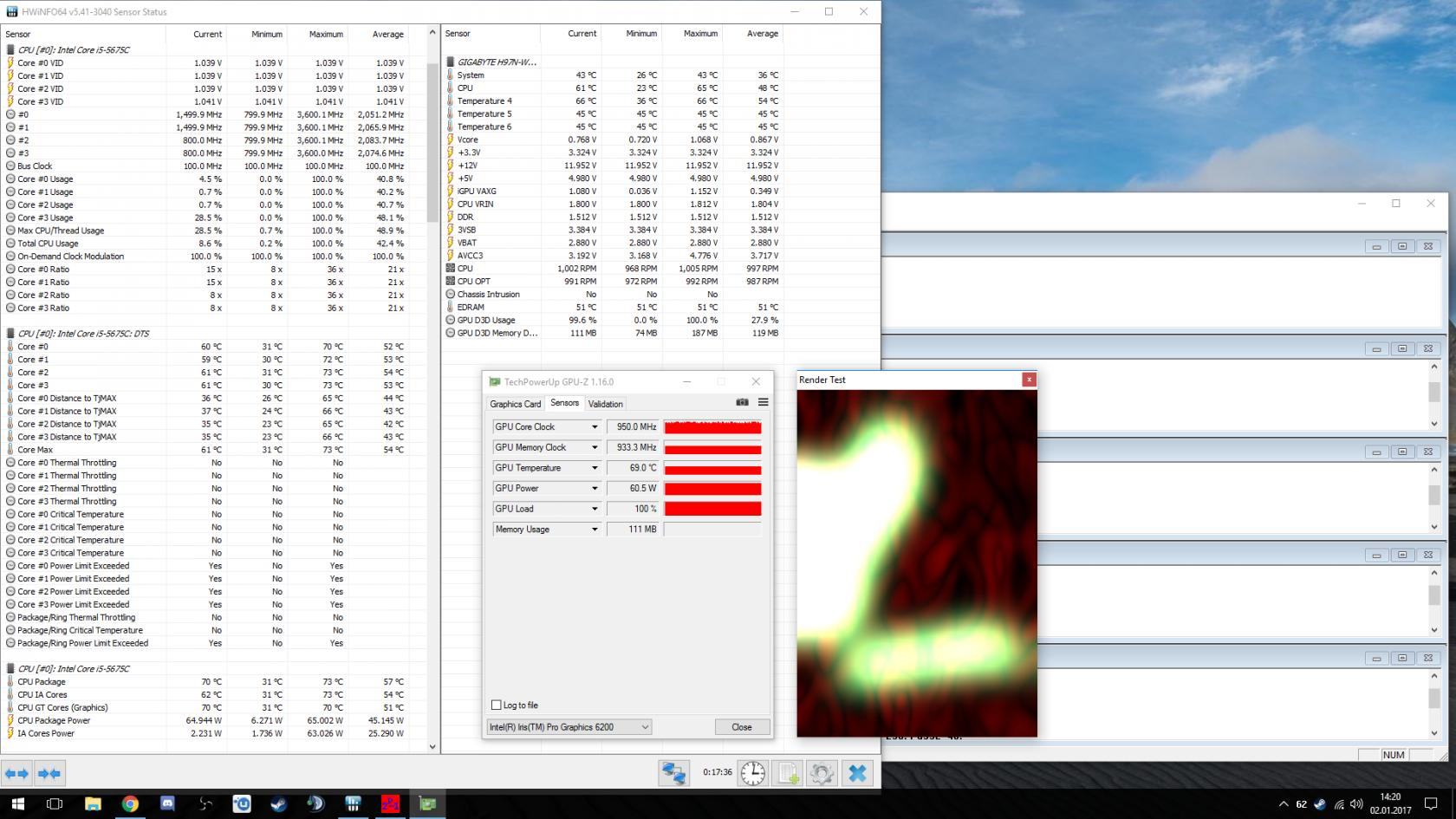Take a GPU-Z screenshot with camera icon
This screenshot has width=1456, height=819.
(x=742, y=402)
